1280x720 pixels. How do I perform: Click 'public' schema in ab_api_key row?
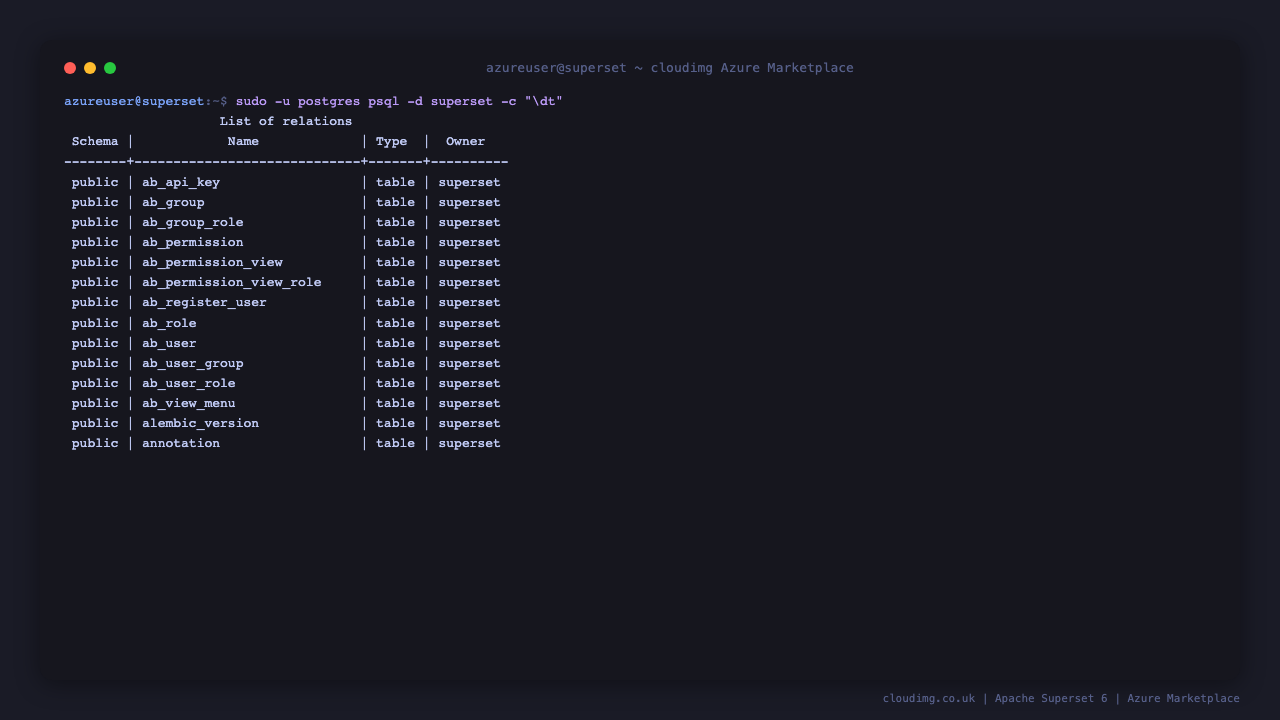[x=95, y=182]
